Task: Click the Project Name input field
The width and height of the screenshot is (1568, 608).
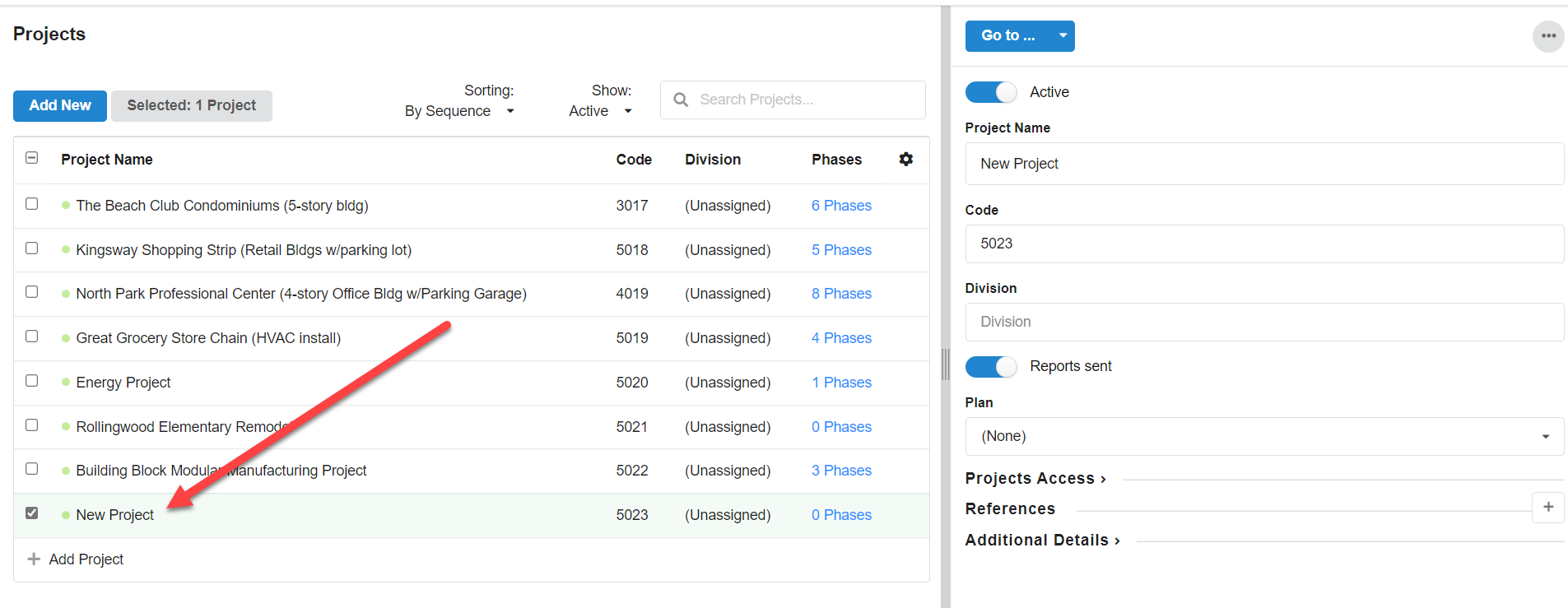Action: [1264, 164]
